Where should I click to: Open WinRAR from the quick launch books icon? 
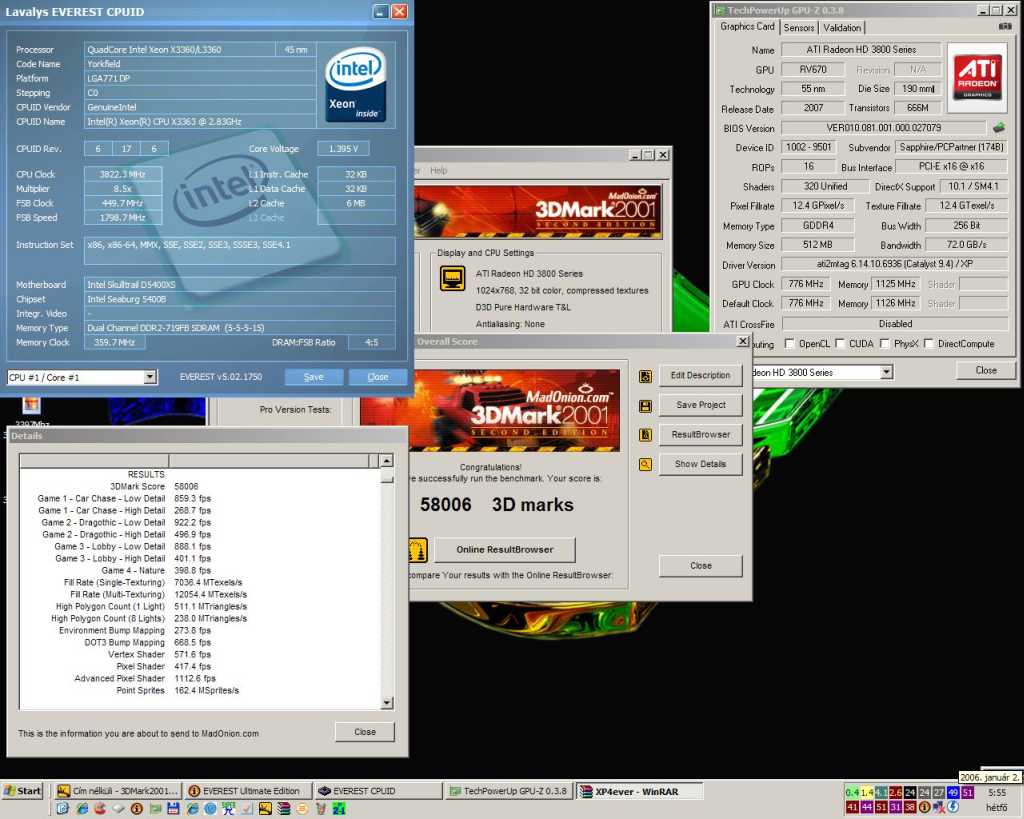coord(283,809)
